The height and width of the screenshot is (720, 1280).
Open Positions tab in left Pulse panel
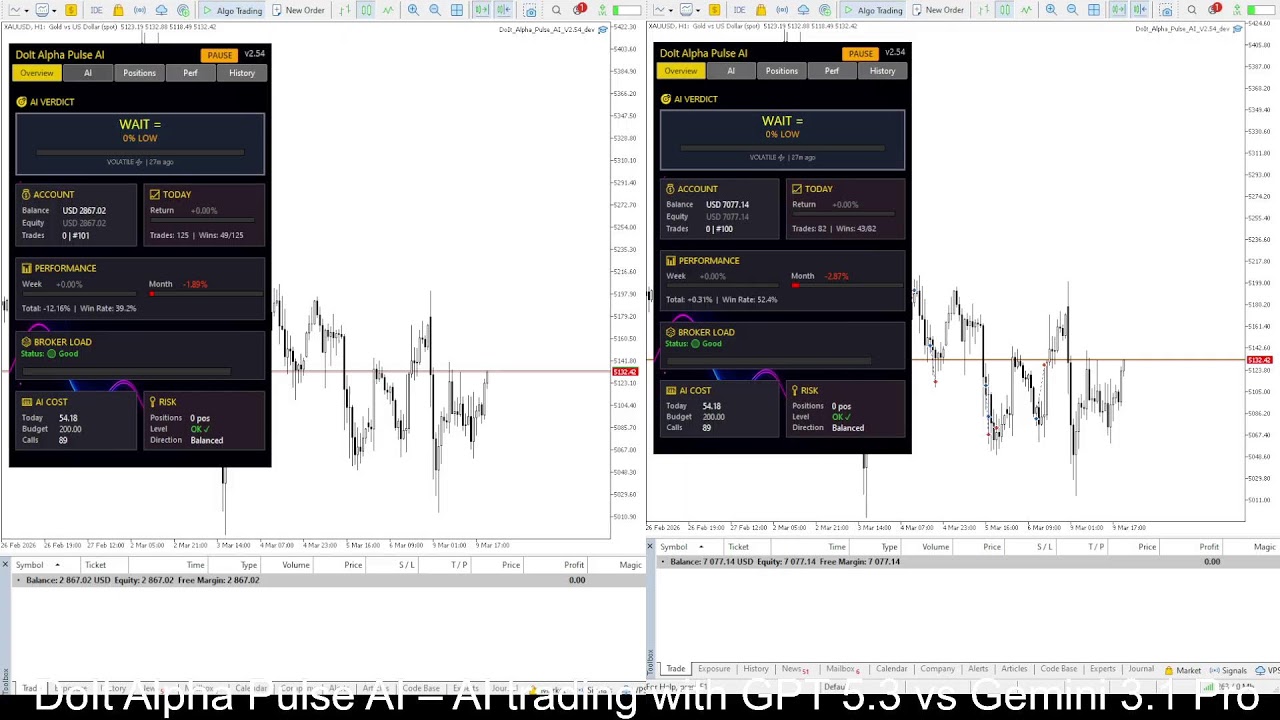click(139, 73)
